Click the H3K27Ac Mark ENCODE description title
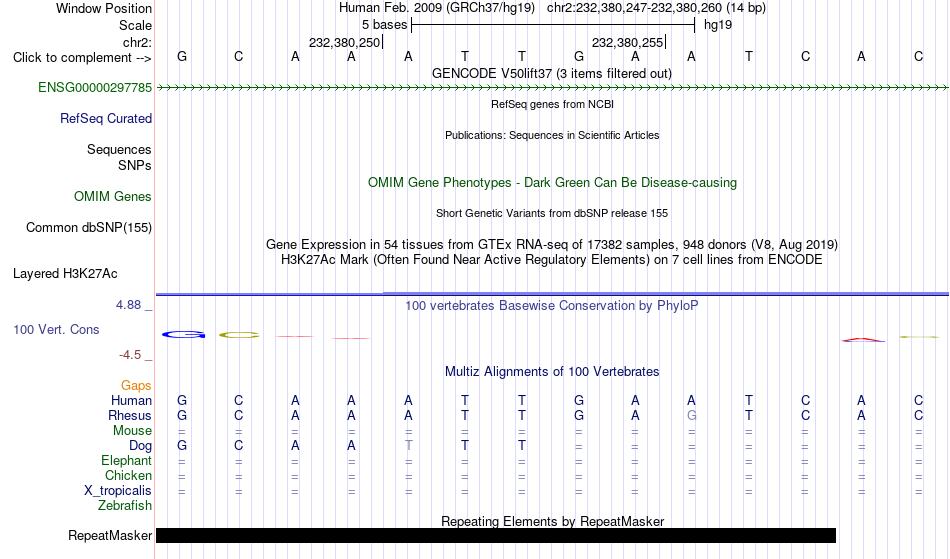Viewport: 950px width, 559px height. pyautogui.click(x=551, y=260)
